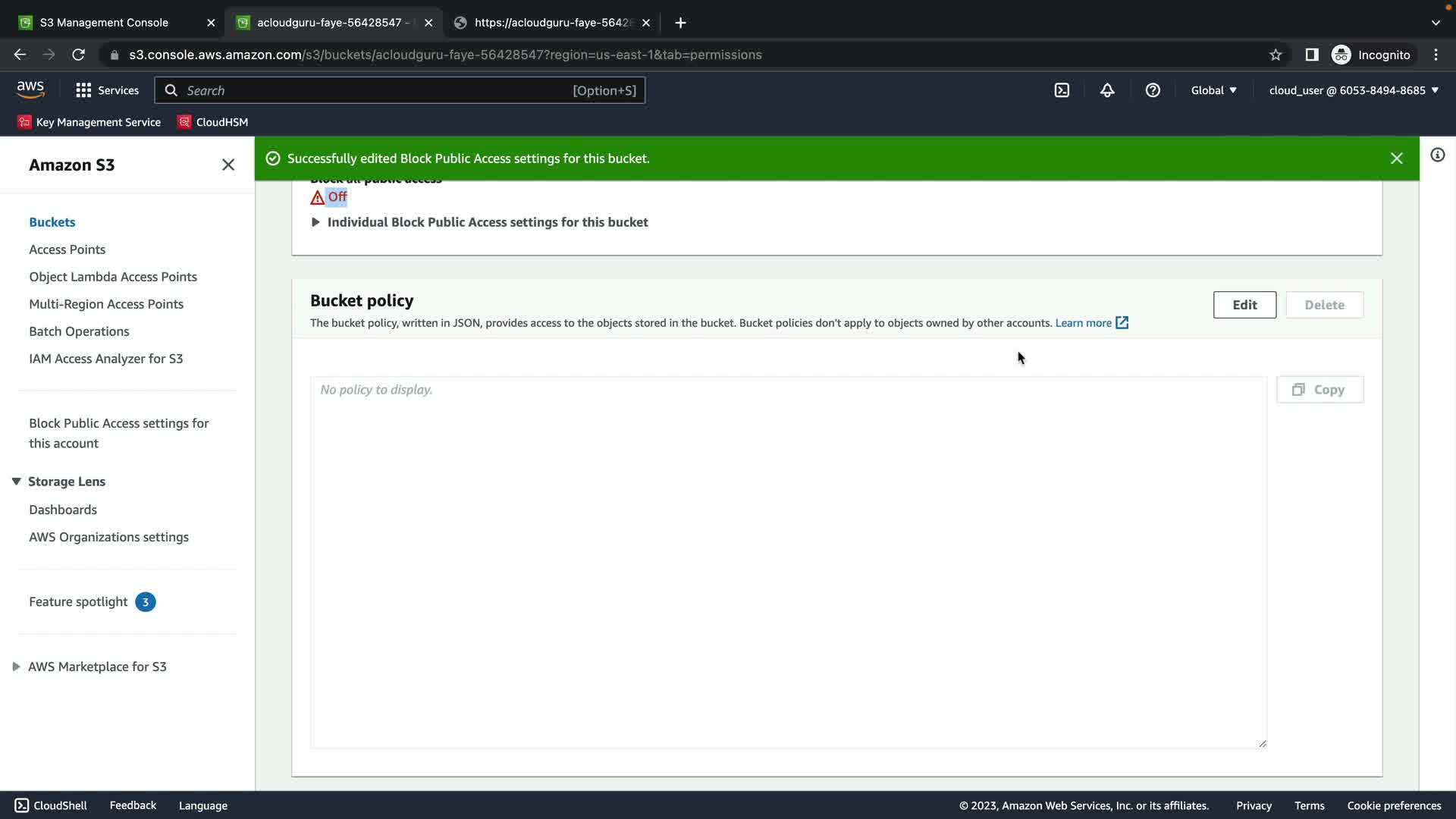Dismiss the green success banner

tap(1396, 158)
